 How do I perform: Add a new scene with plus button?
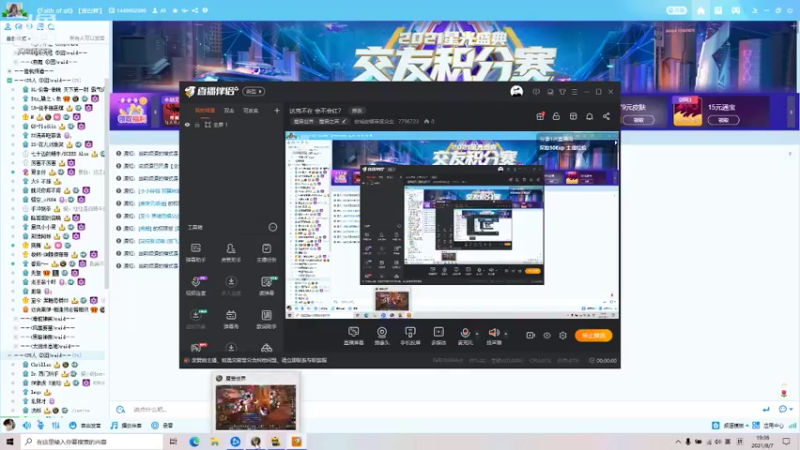277,110
